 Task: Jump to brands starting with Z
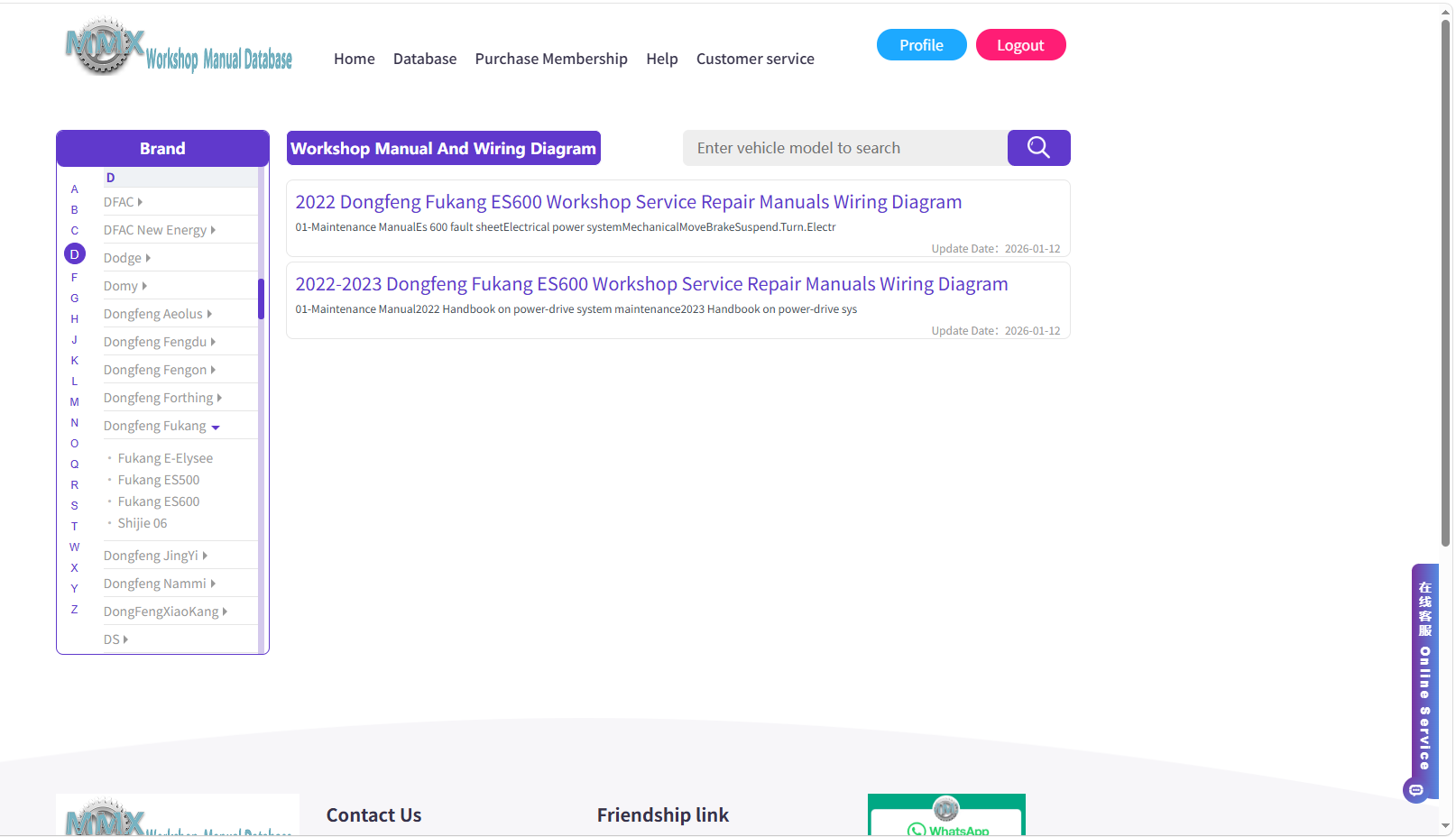[75, 610]
